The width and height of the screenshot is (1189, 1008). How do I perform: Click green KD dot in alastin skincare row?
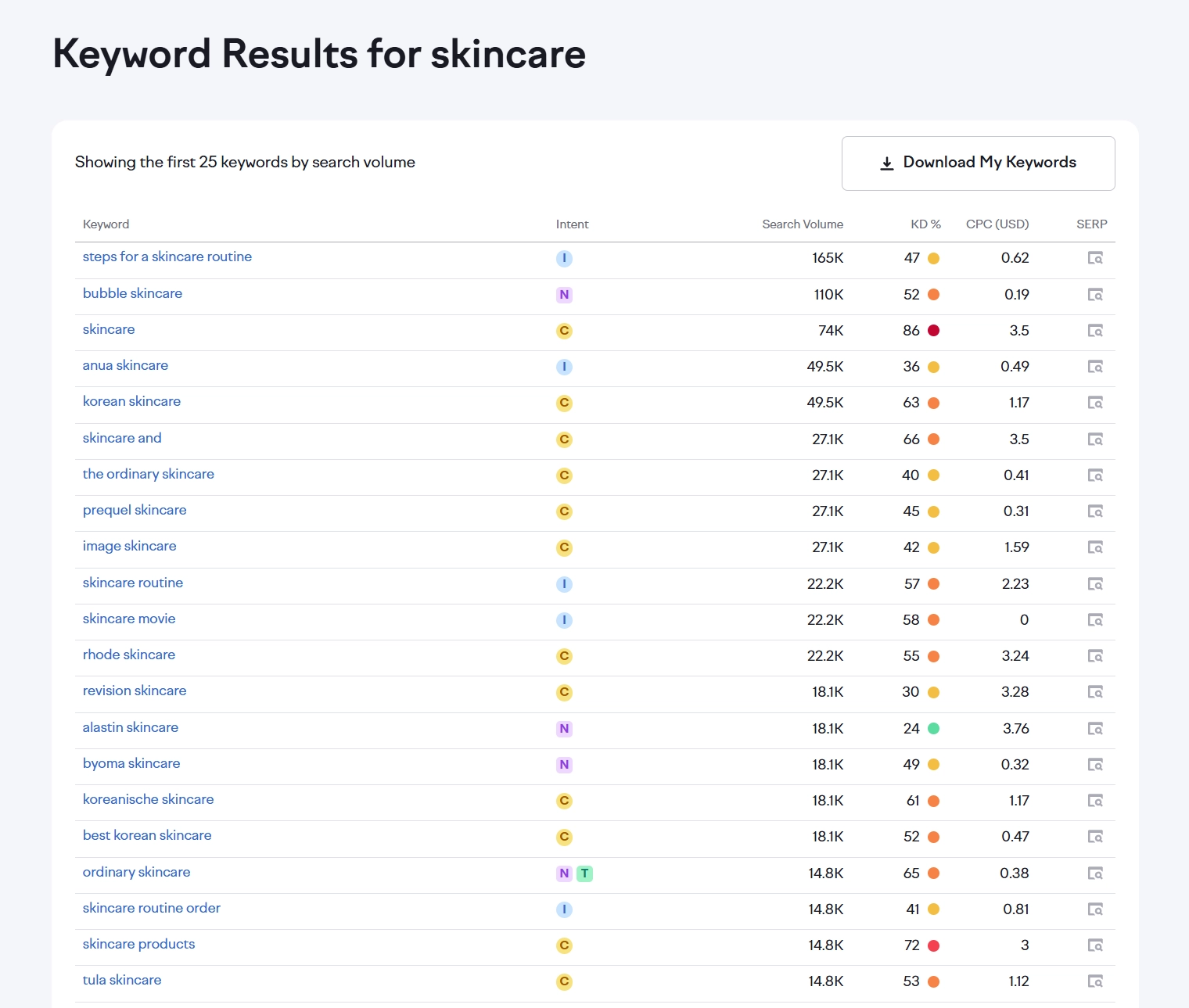933,729
